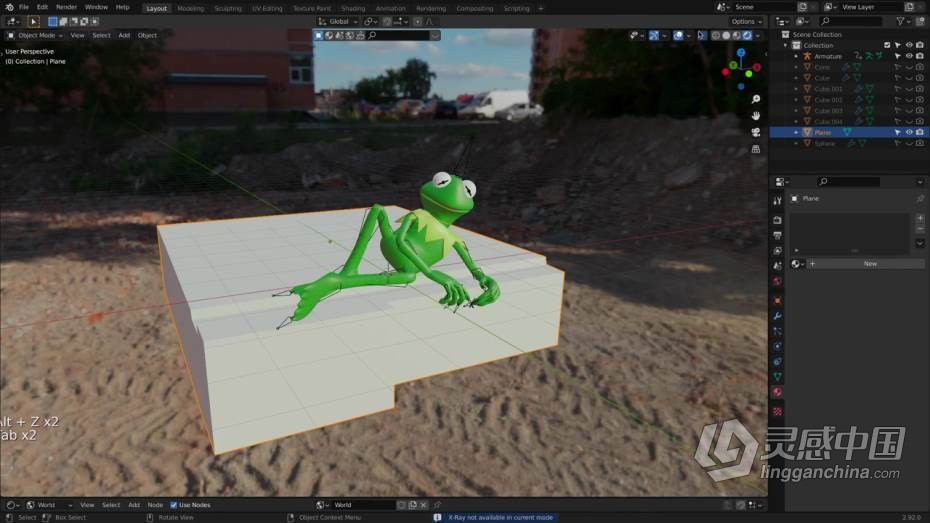Toggle gizmo display button
Image resolution: width=930 pixels, height=523 pixels.
pos(654,36)
